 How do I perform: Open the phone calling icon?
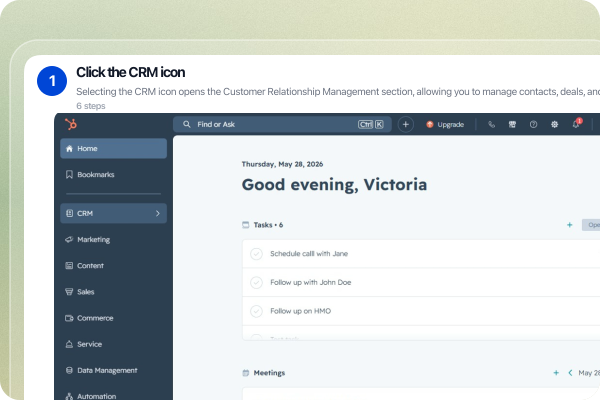[491, 124]
